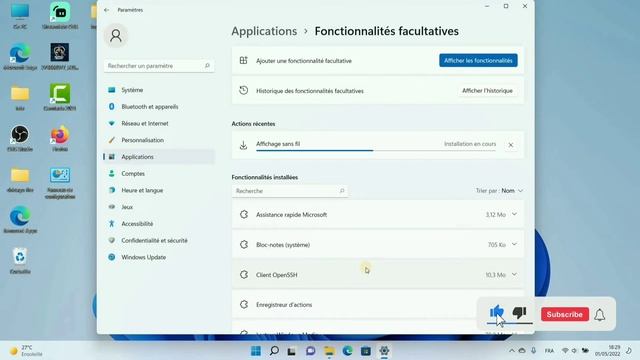
Task: Click the icon next to Enregistreur d'actions
Action: [244, 304]
